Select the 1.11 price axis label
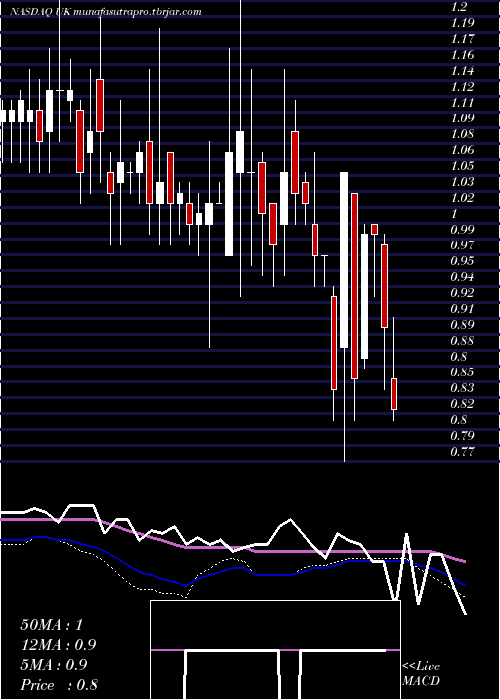Image resolution: width=500 pixels, height=700 pixels. pyautogui.click(x=462, y=103)
